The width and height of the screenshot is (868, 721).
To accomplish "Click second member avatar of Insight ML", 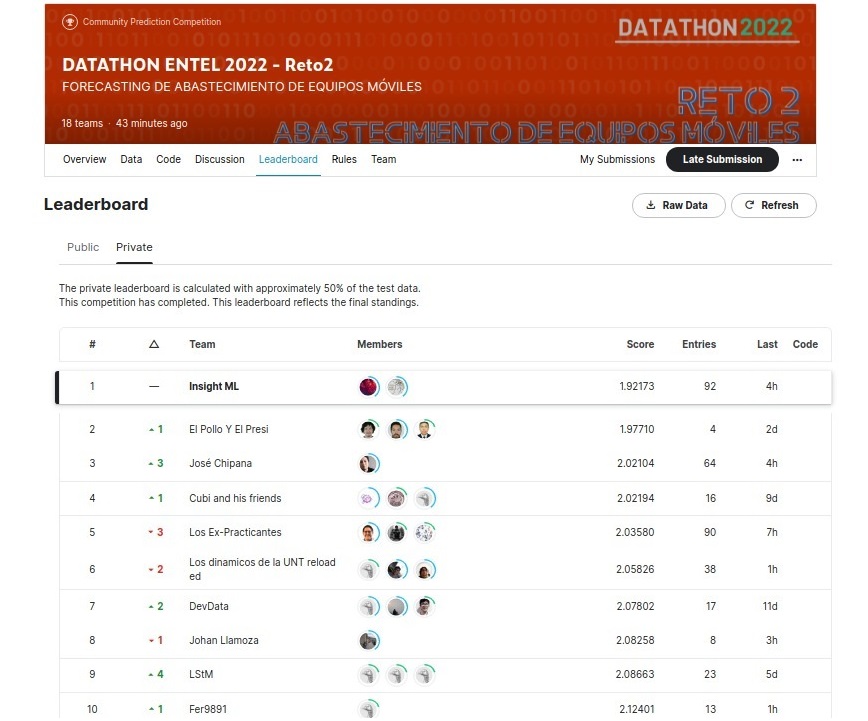I will 397,387.
